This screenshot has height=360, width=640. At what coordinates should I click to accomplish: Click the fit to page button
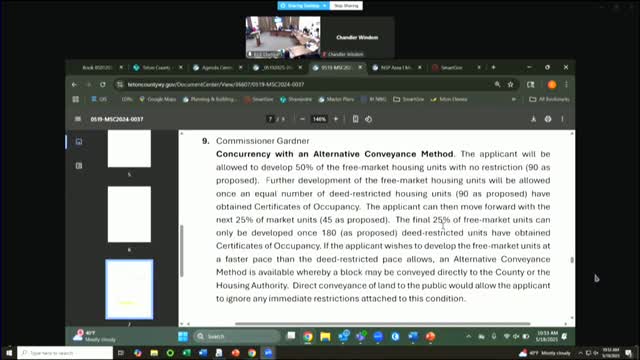356,119
